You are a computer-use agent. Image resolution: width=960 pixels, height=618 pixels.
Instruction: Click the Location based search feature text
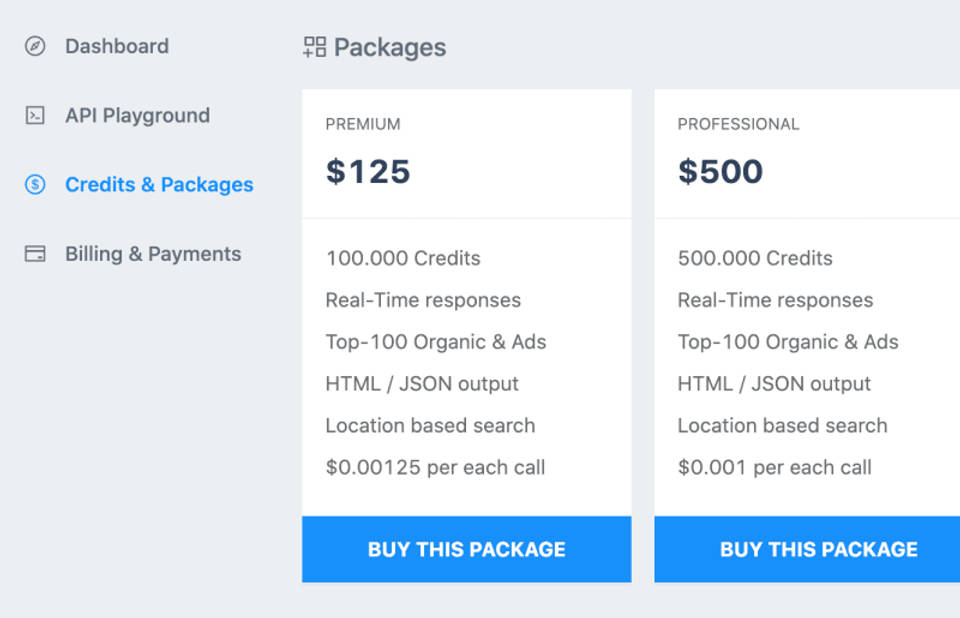point(428,425)
